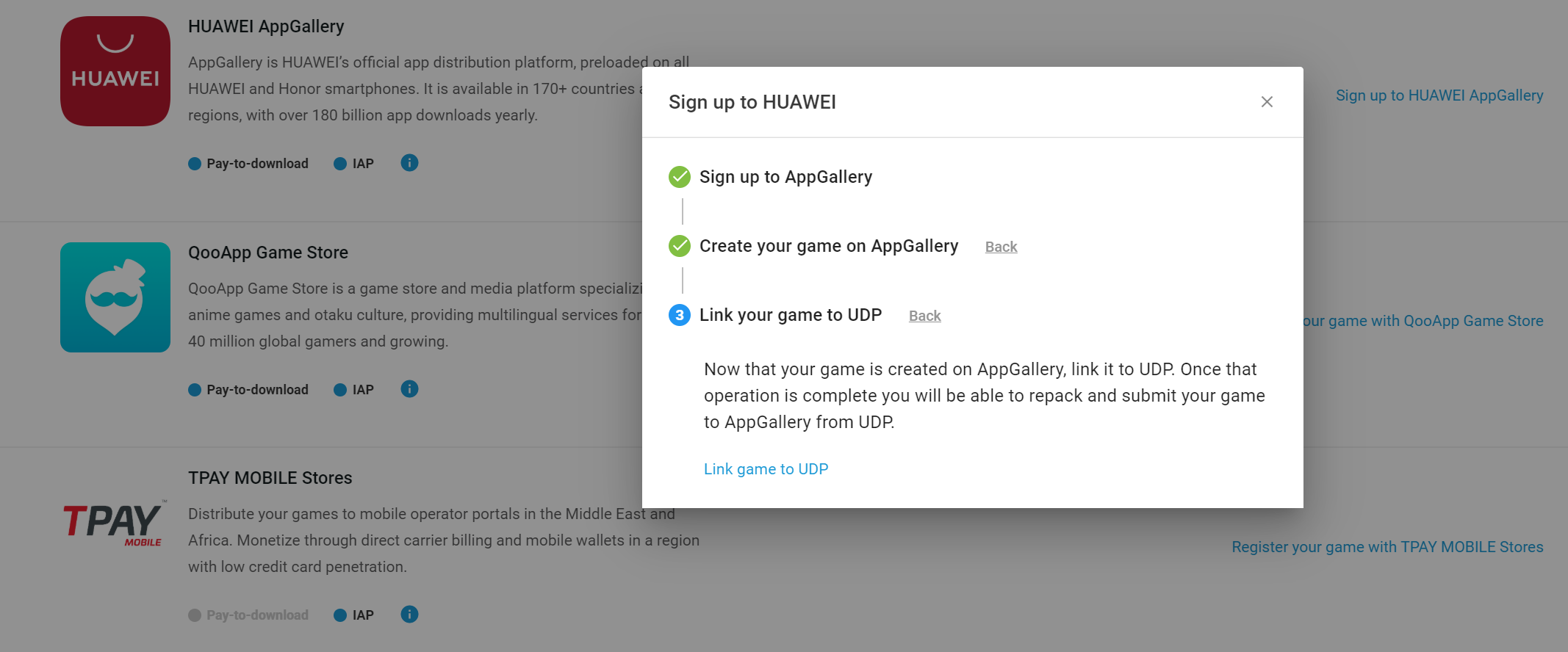
Task: Click the green checkmark beside Sign up to AppGallery
Action: click(680, 177)
